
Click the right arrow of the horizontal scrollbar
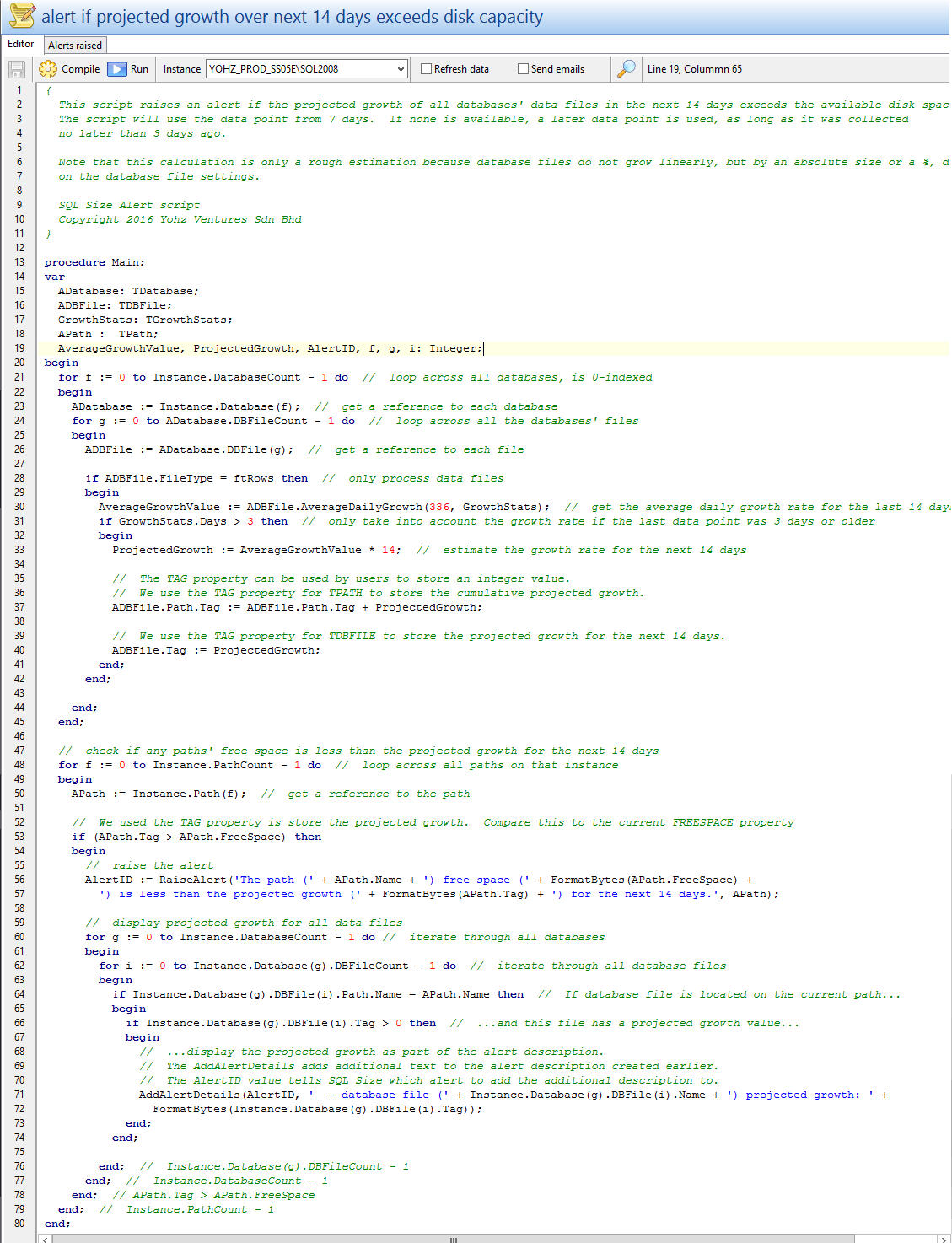944,1238
